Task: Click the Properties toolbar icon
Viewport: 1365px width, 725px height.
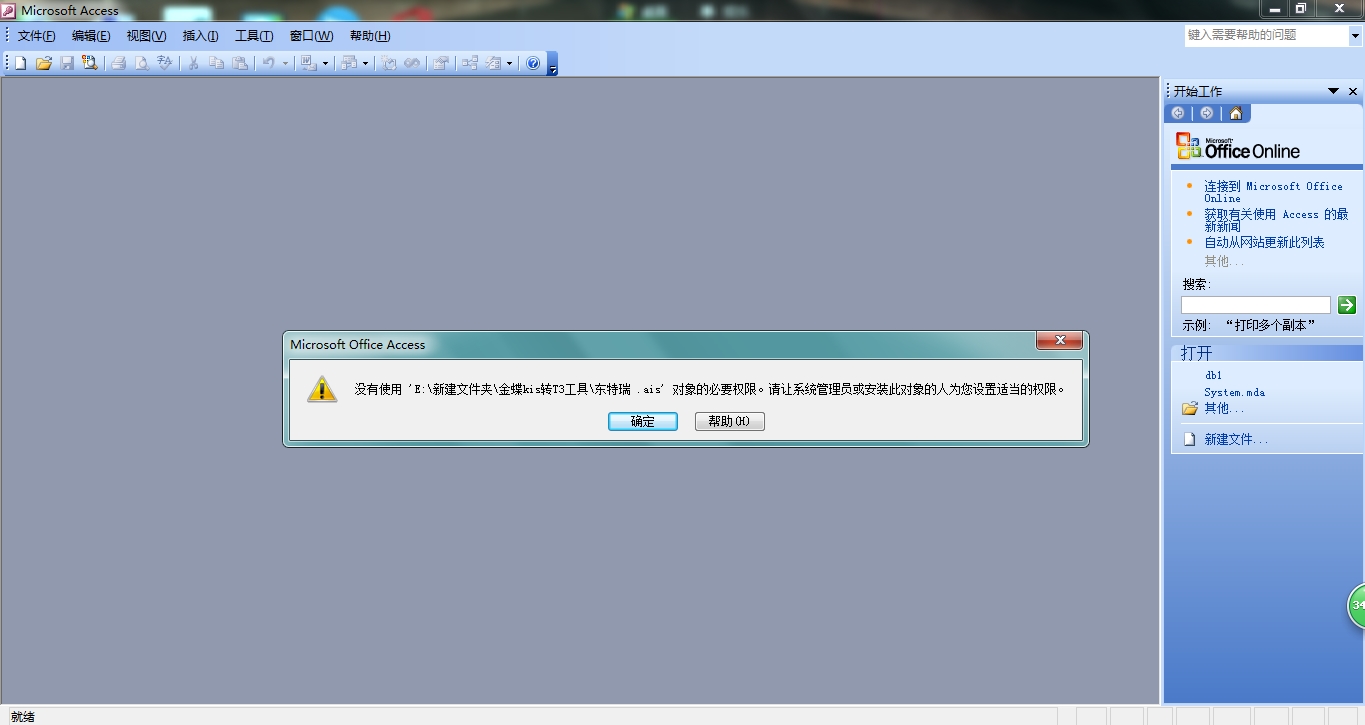Action: click(440, 63)
